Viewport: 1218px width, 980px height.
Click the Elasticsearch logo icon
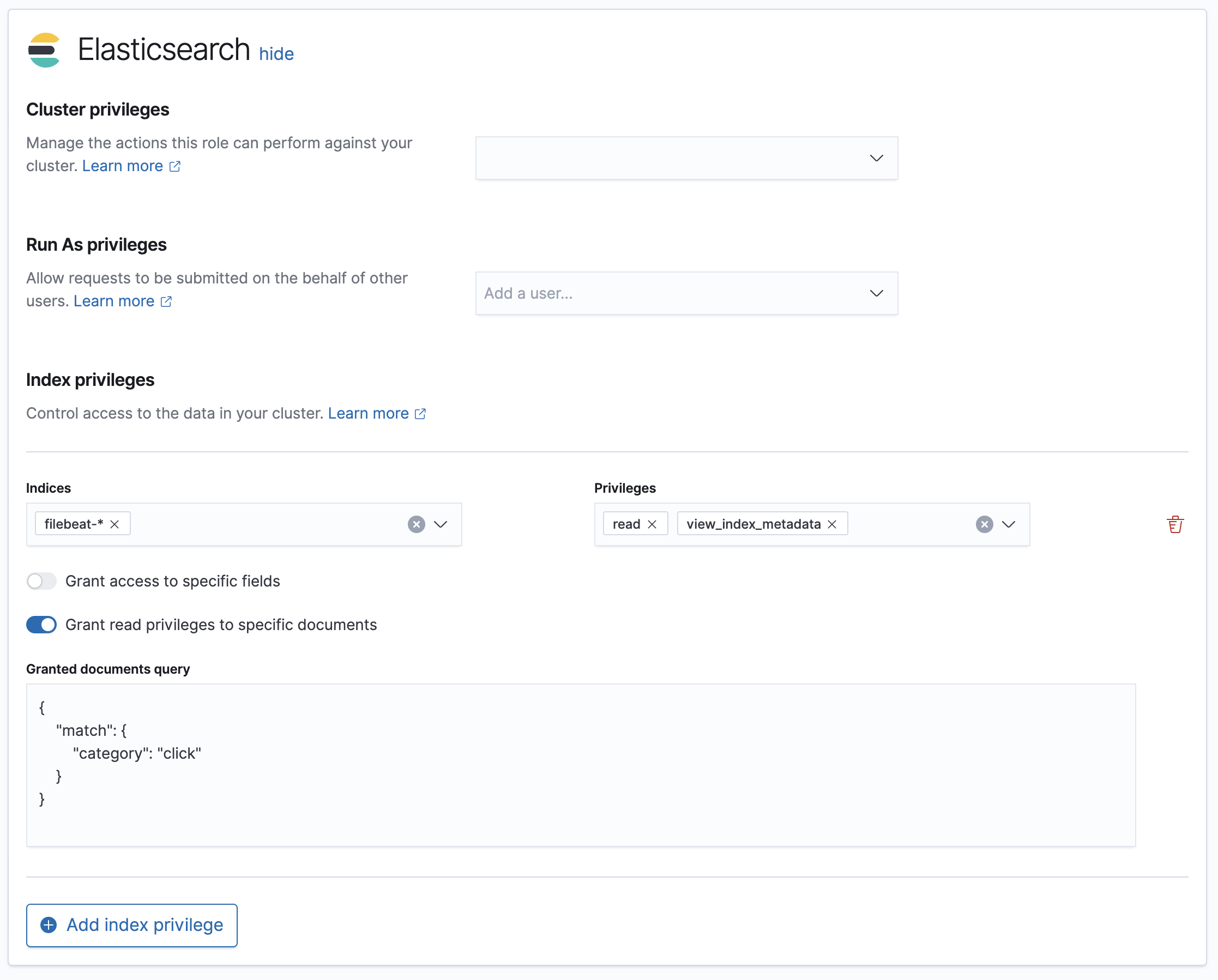44,50
